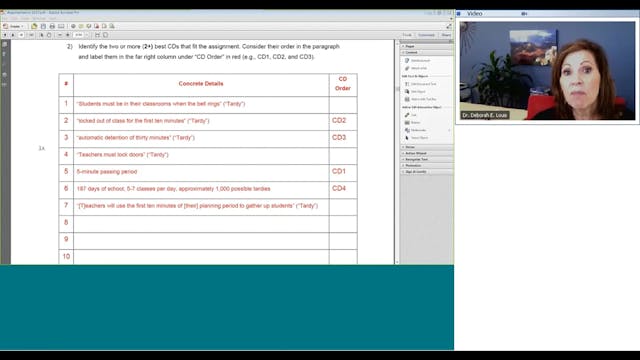Screen dimensions: 640x360
Task: Select the Add or Edit Text Box tool
Action: coord(421,99)
